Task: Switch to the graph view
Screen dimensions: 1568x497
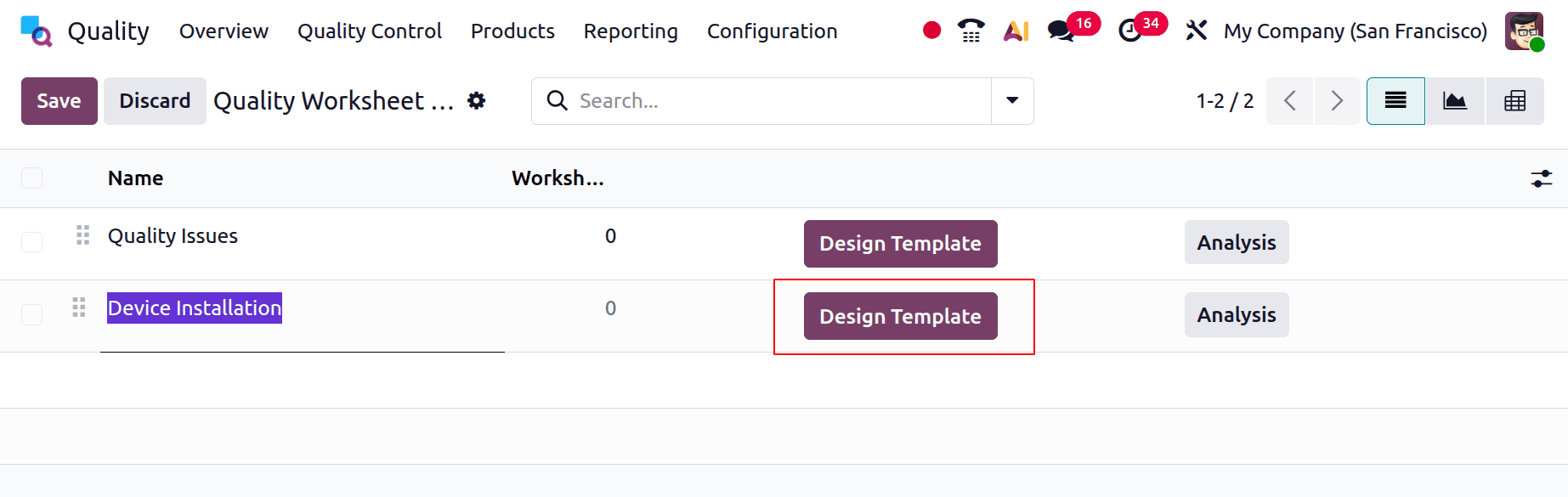Action: coord(1455,101)
